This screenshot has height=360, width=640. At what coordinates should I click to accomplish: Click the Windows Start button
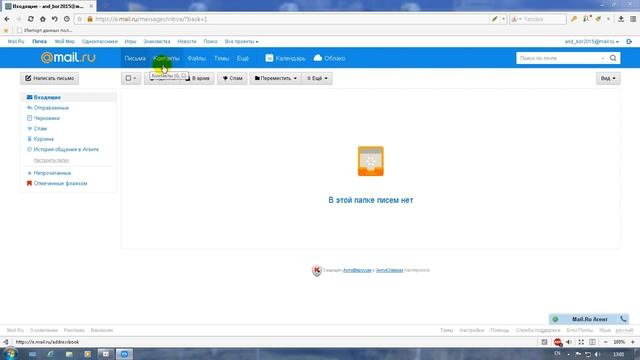coord(10,353)
